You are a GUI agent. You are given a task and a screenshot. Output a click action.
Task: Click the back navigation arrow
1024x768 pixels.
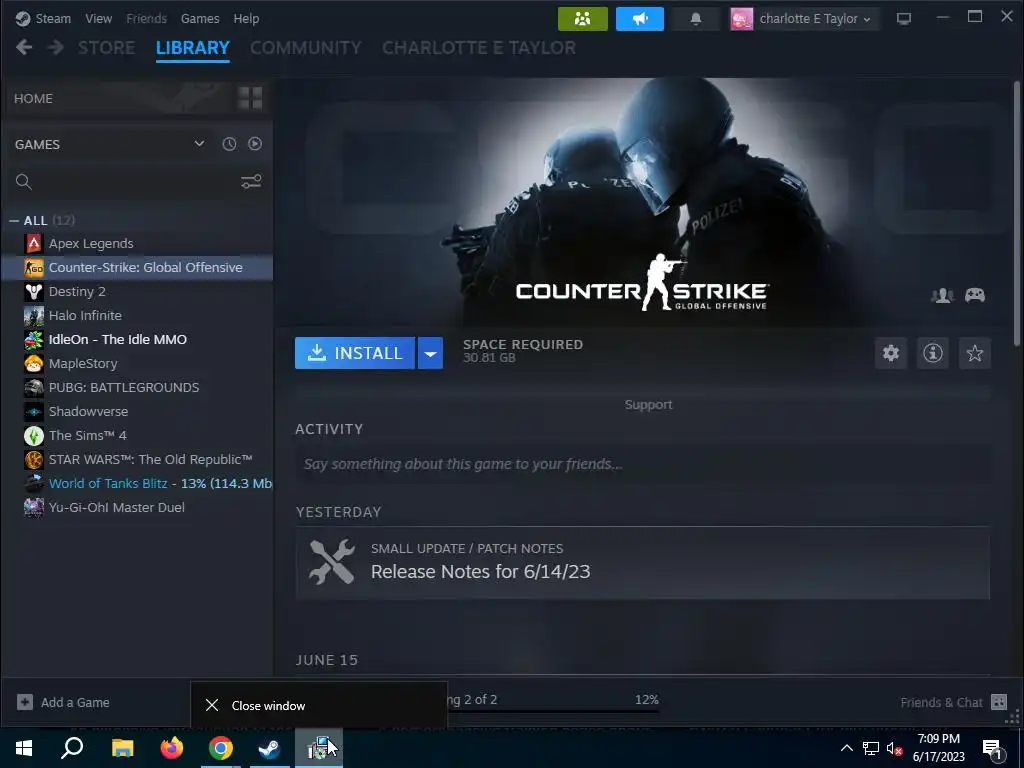24,47
